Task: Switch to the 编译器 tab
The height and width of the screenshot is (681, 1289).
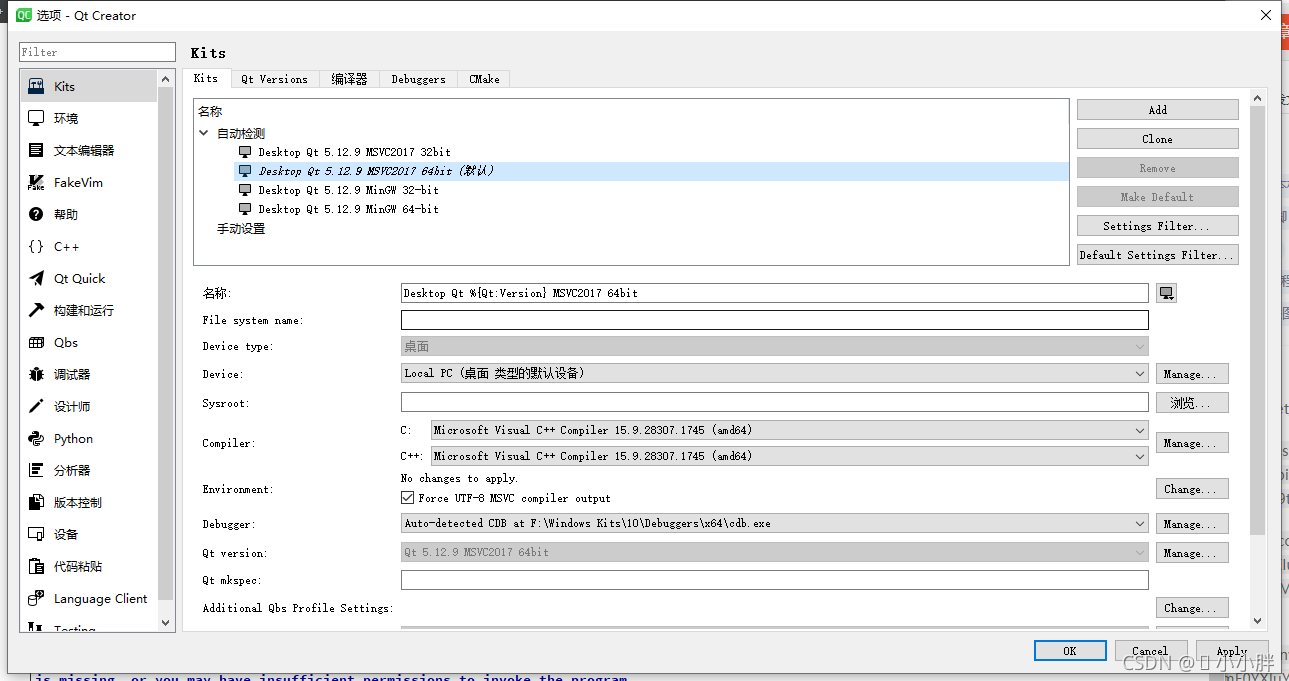Action: pyautogui.click(x=350, y=79)
